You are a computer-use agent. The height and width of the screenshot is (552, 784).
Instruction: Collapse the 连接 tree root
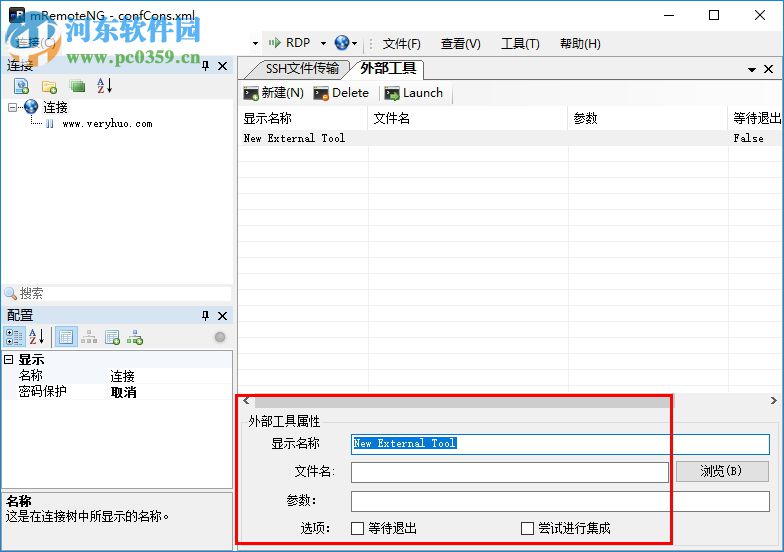click(x=12, y=107)
